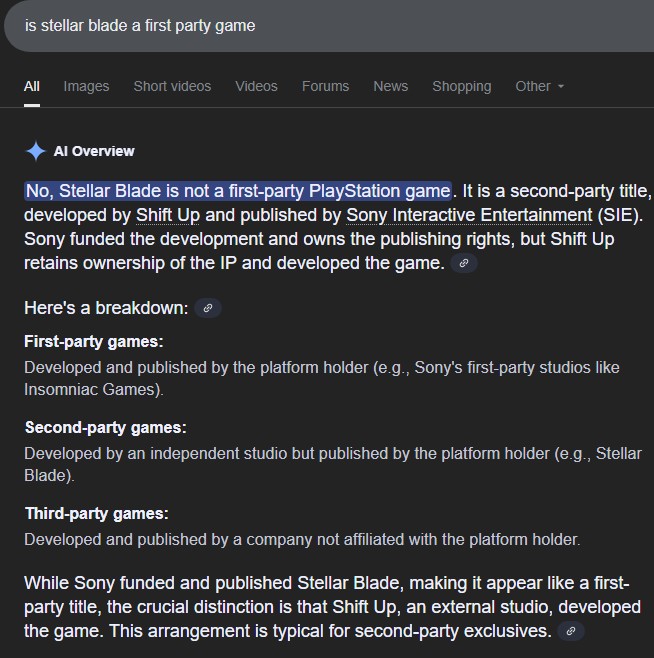Go to the Videos tab

(256, 86)
